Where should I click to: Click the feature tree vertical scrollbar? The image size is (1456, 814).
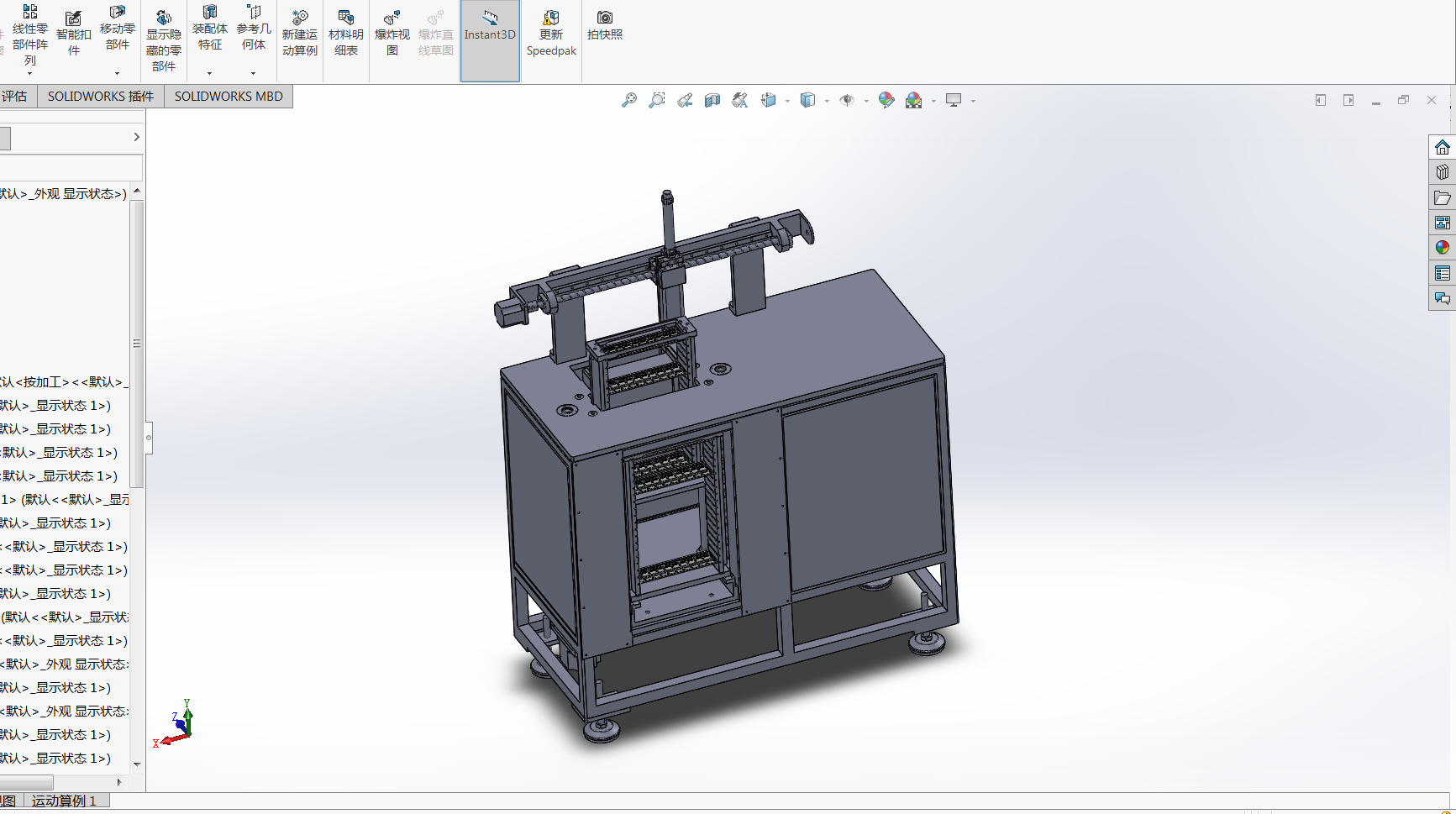137,344
